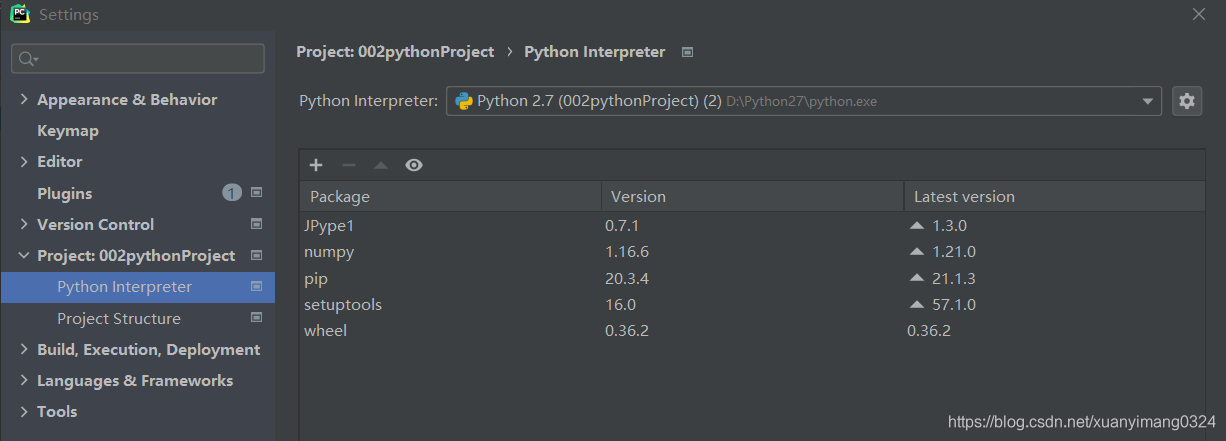Select Keymap in settings list
1226x441 pixels.
(x=67, y=131)
